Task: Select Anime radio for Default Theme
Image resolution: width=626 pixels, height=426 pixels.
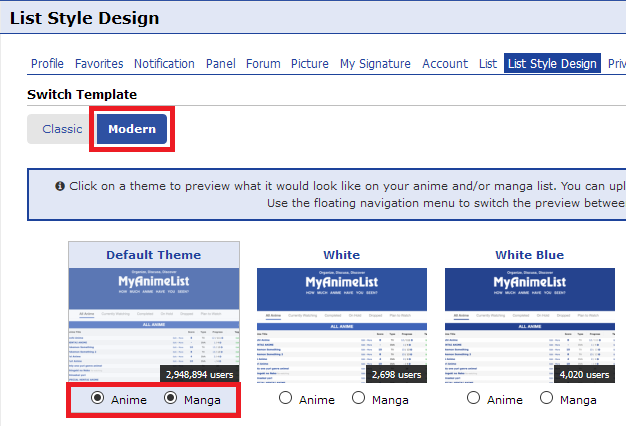Action: pyautogui.click(x=97, y=398)
